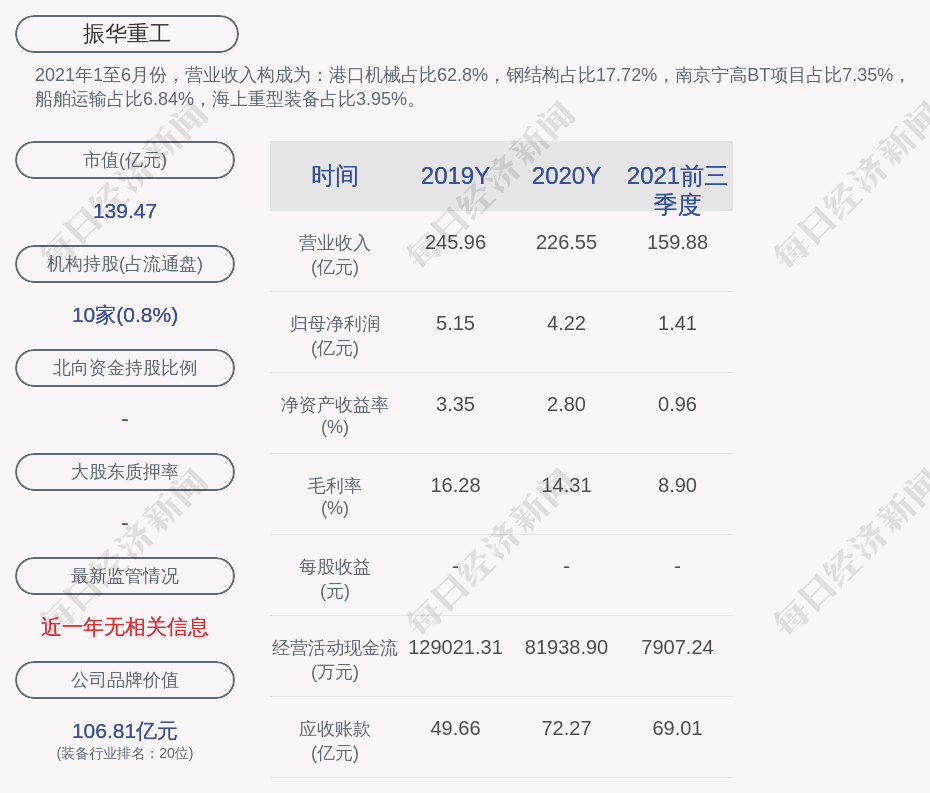Click the 振华重工 company name pill
This screenshot has height=793, width=930.
(x=126, y=34)
